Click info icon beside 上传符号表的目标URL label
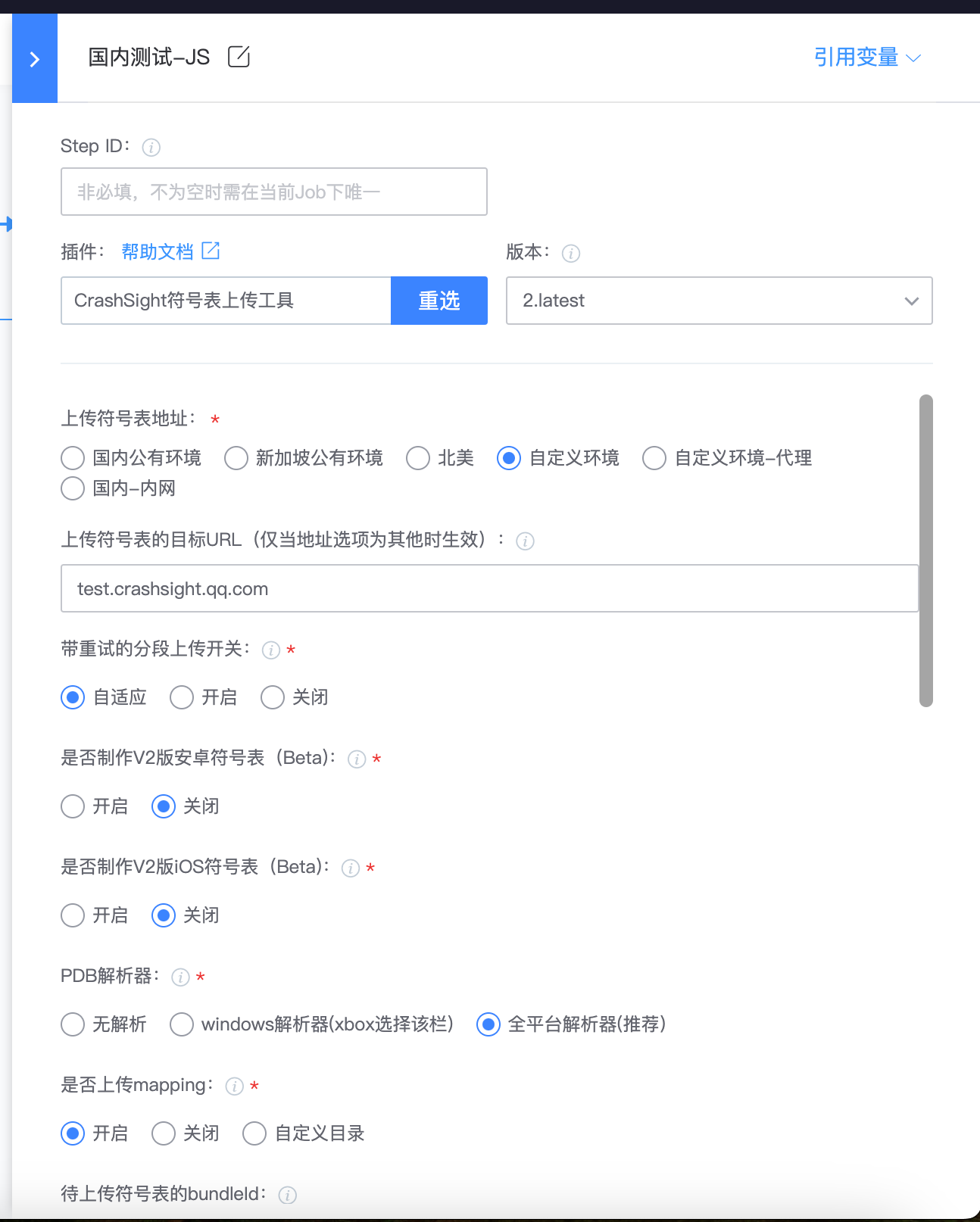The height and width of the screenshot is (1222, 980). tap(525, 541)
